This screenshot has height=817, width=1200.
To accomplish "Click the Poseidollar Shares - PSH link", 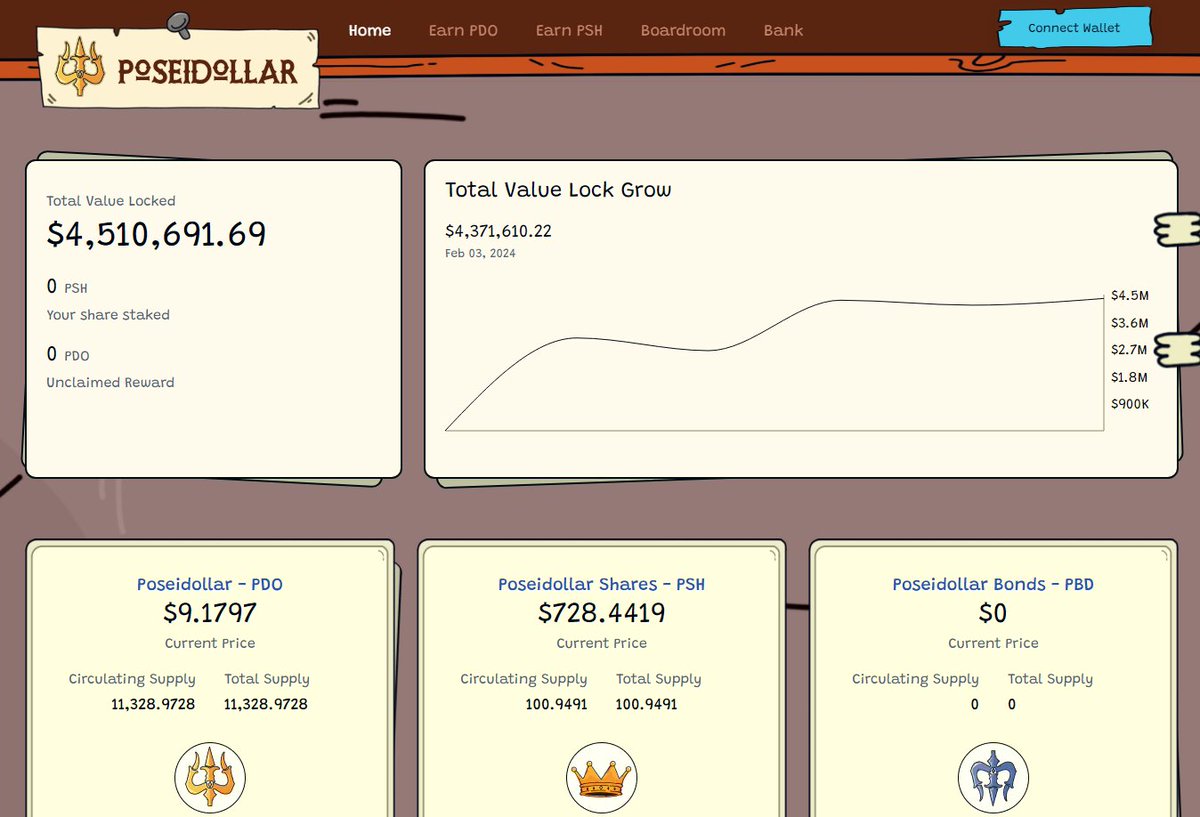I will (x=601, y=584).
